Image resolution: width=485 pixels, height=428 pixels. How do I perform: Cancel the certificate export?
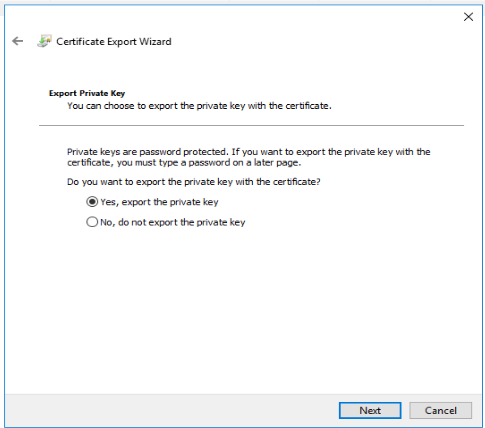(440, 410)
